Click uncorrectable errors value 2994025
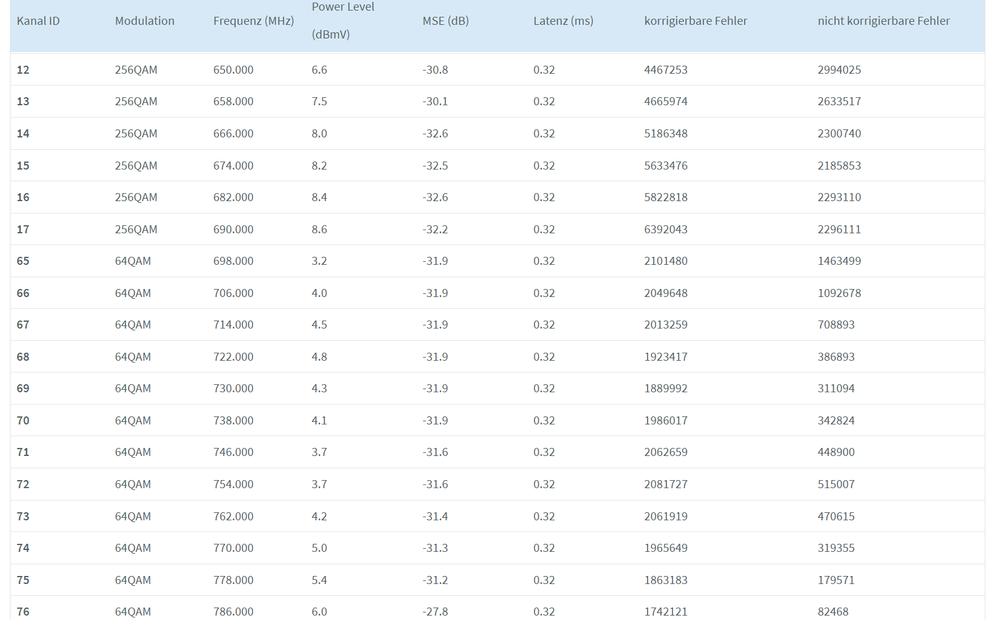999x620 pixels. coord(839,70)
